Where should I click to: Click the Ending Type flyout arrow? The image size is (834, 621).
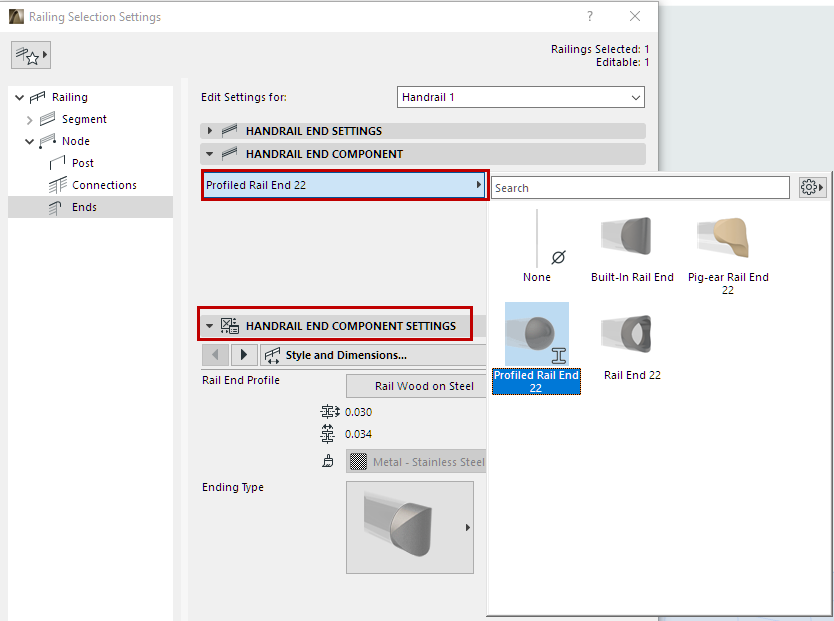coord(468,527)
